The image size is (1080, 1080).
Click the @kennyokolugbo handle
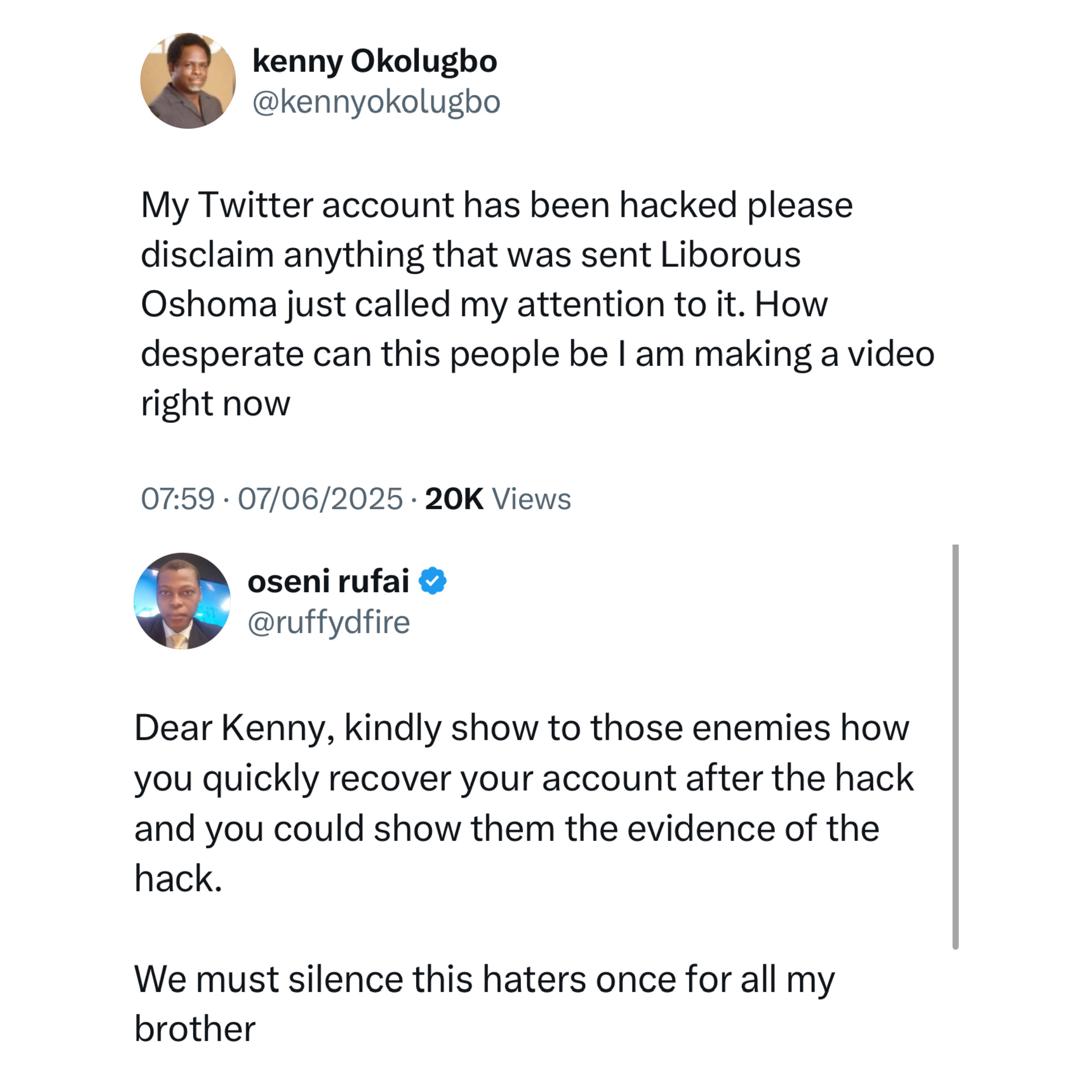click(376, 102)
